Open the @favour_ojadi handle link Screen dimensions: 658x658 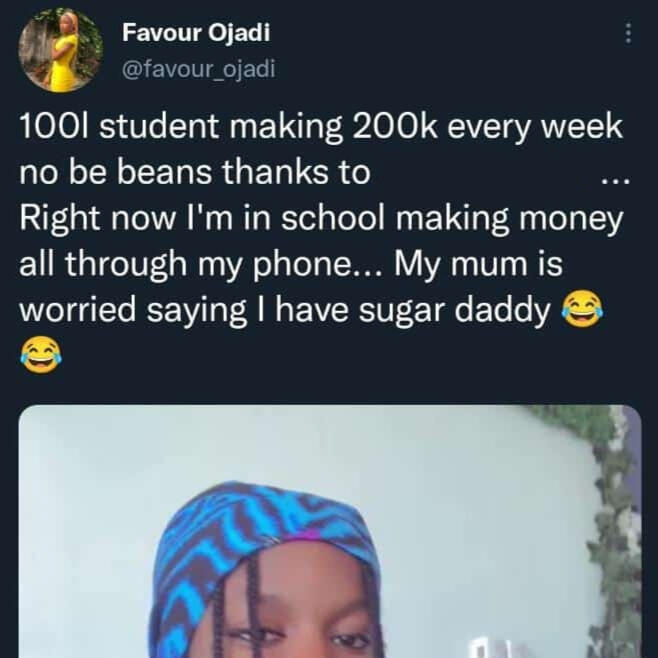pyautogui.click(x=198, y=68)
